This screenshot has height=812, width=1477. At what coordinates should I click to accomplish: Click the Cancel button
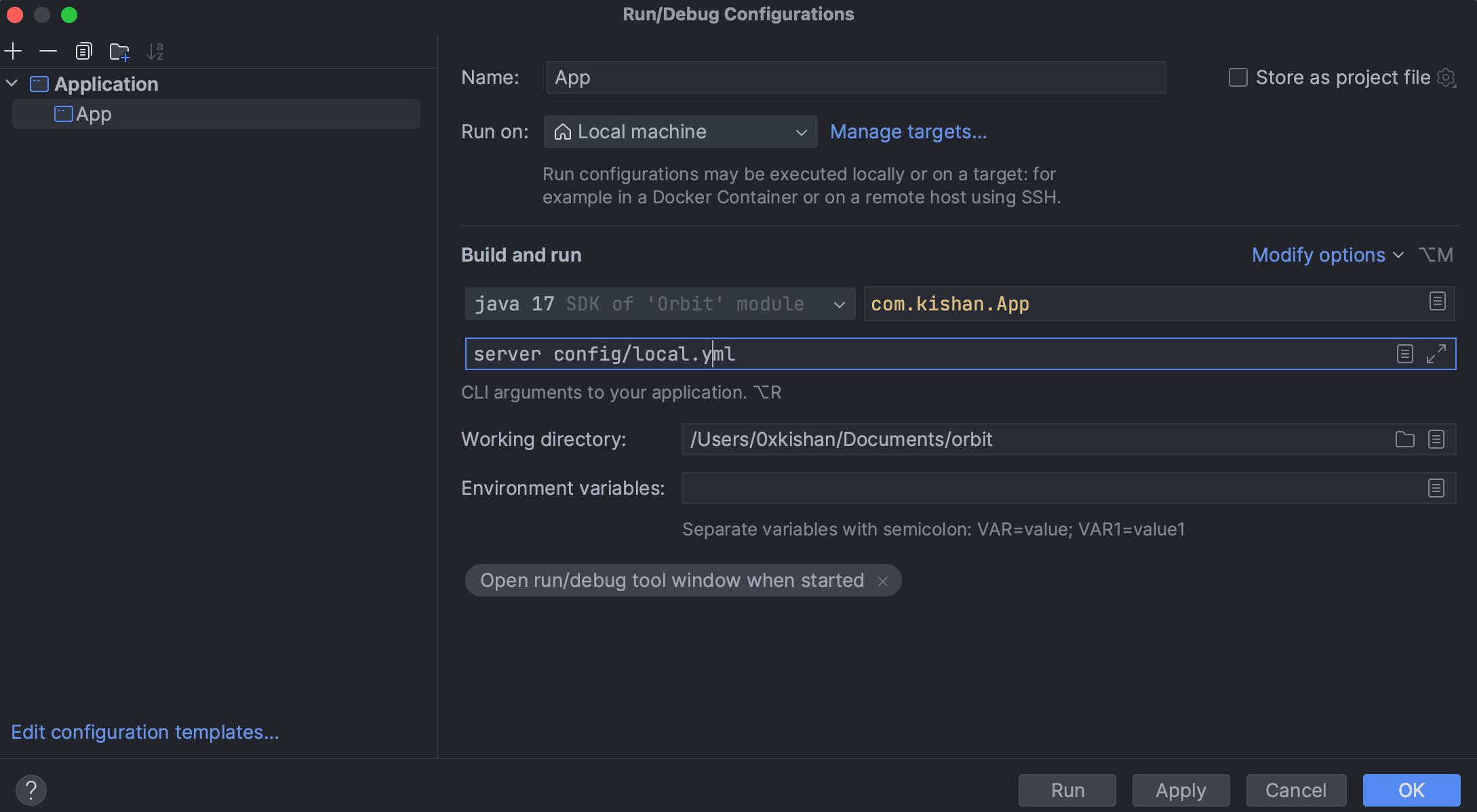pos(1296,790)
